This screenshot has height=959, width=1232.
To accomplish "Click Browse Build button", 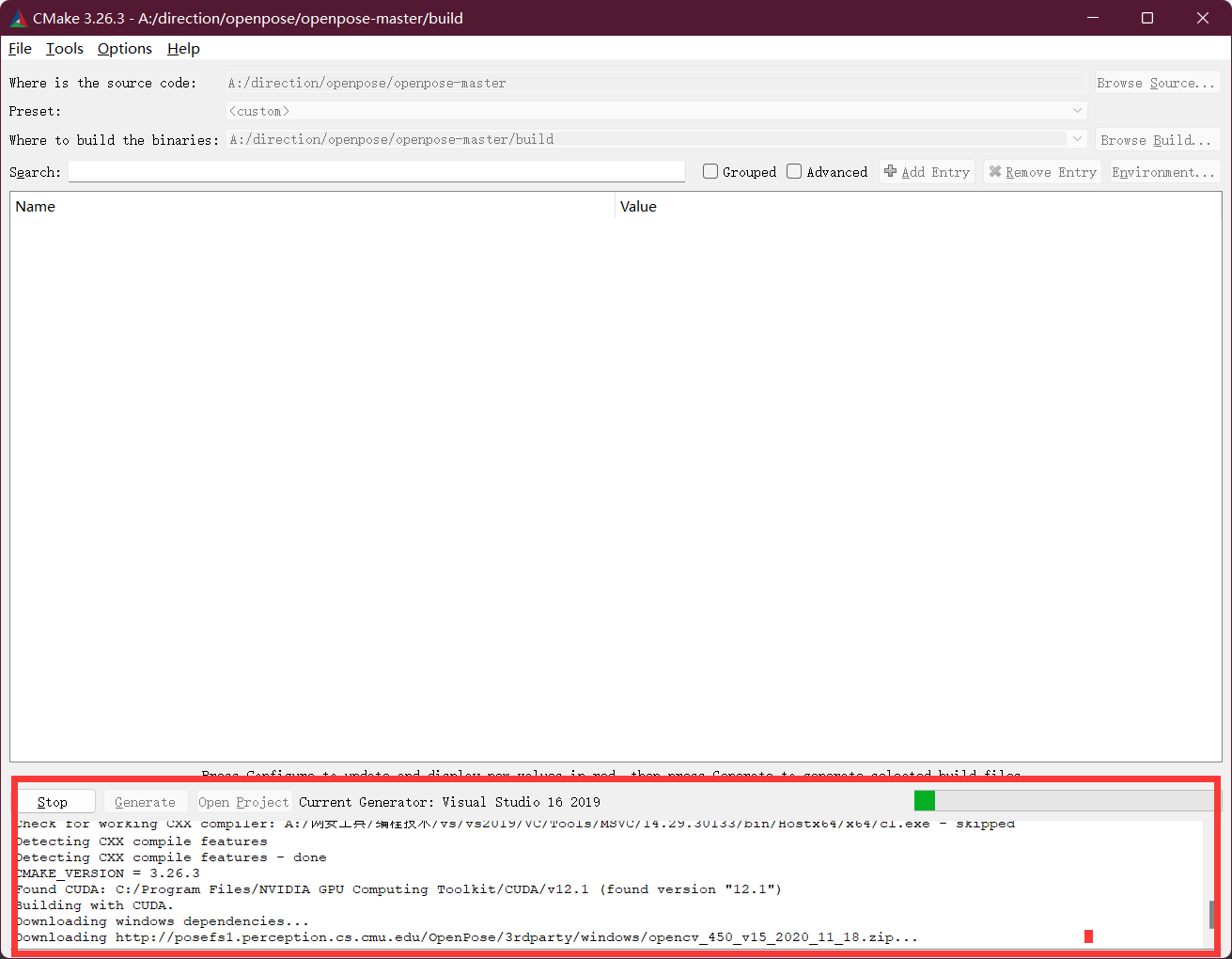I will pyautogui.click(x=1157, y=140).
